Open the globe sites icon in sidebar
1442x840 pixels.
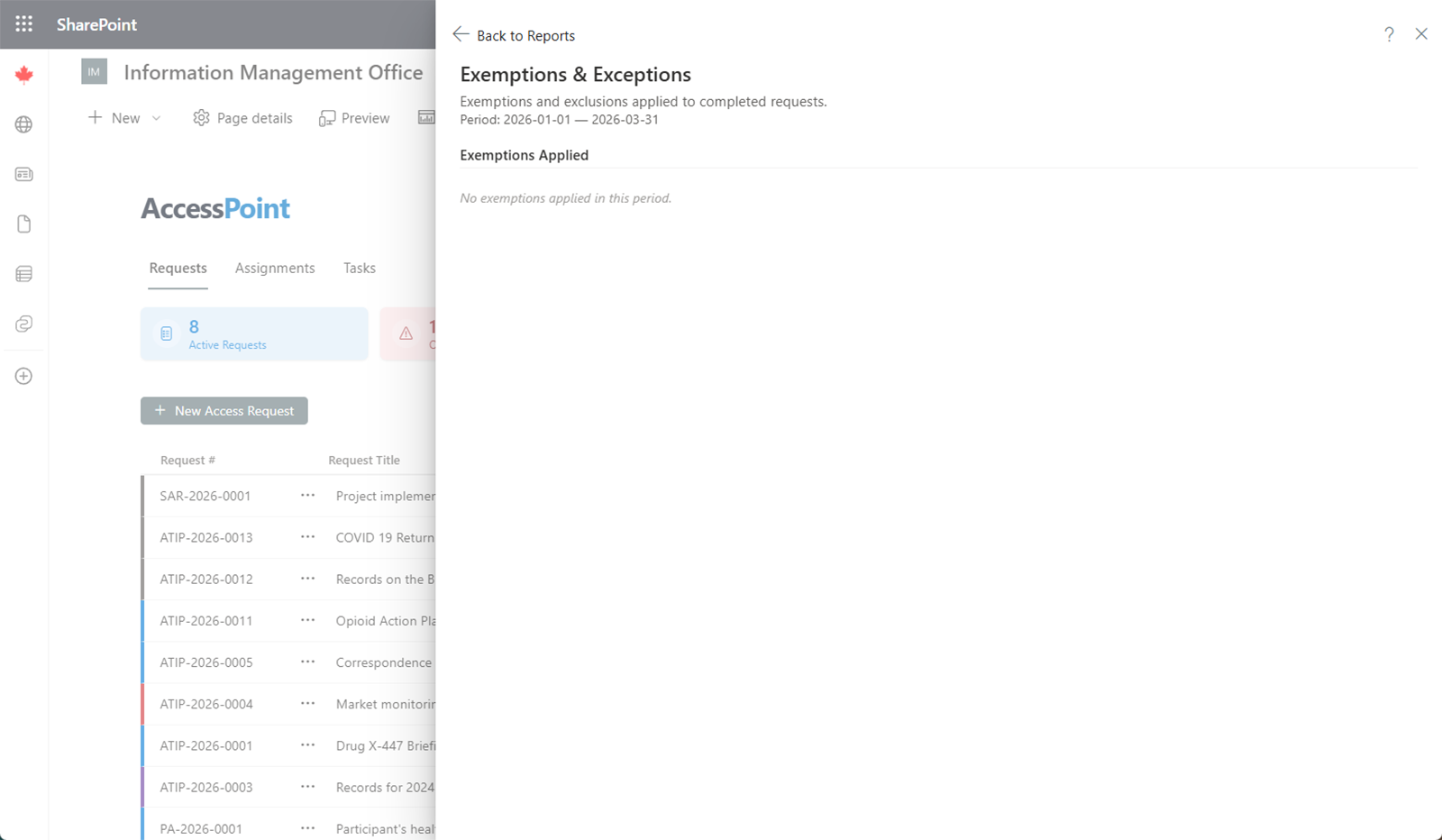tap(24, 124)
